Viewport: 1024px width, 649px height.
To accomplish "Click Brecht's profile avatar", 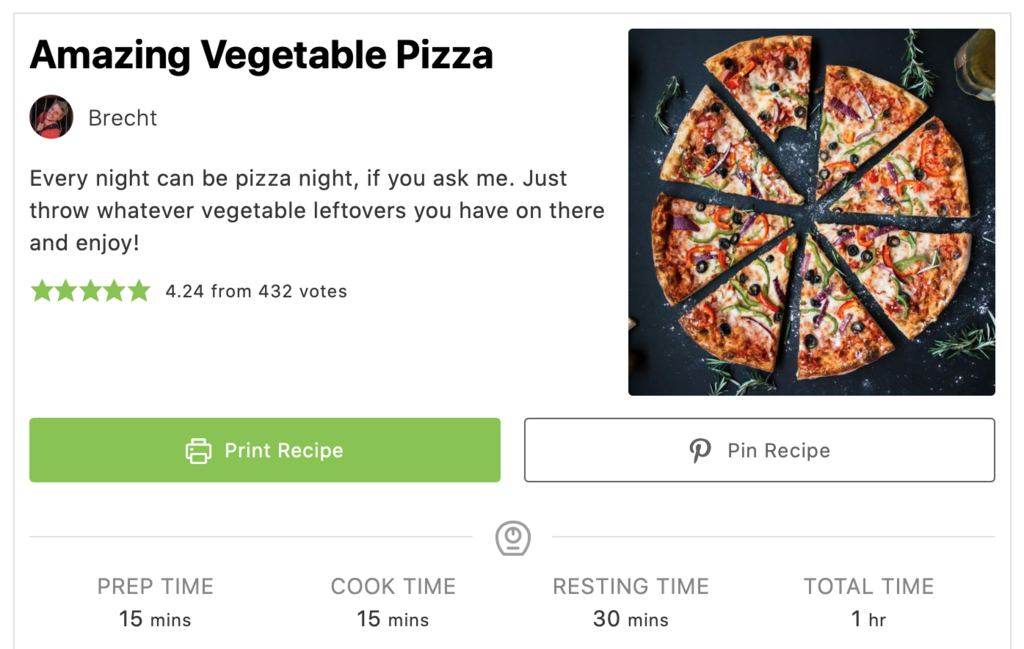I will [51, 117].
